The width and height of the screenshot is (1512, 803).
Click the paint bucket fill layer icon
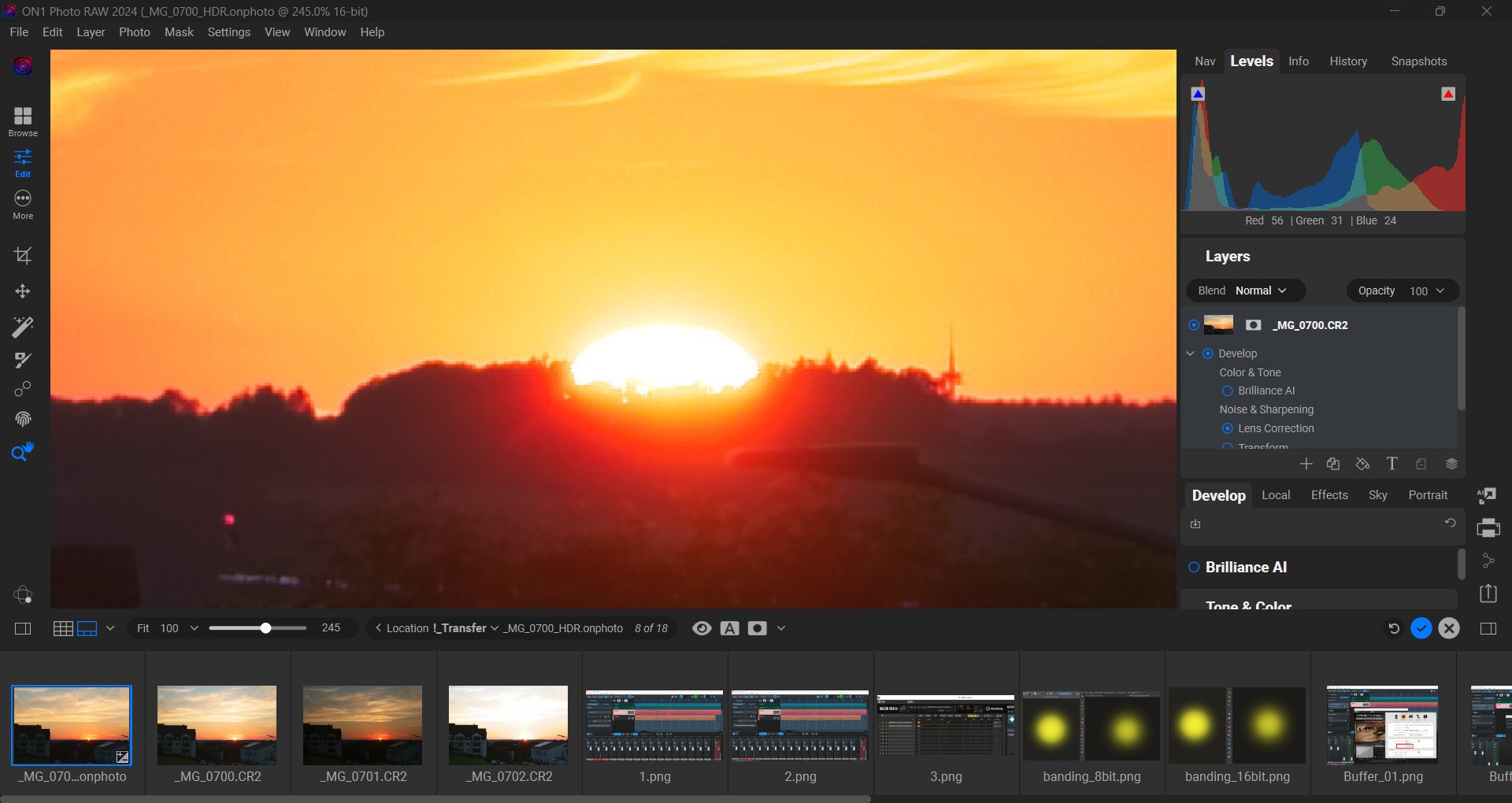coord(1362,464)
